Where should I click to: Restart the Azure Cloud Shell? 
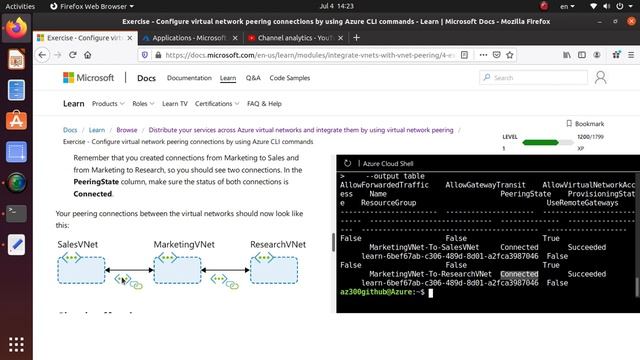coord(347,163)
